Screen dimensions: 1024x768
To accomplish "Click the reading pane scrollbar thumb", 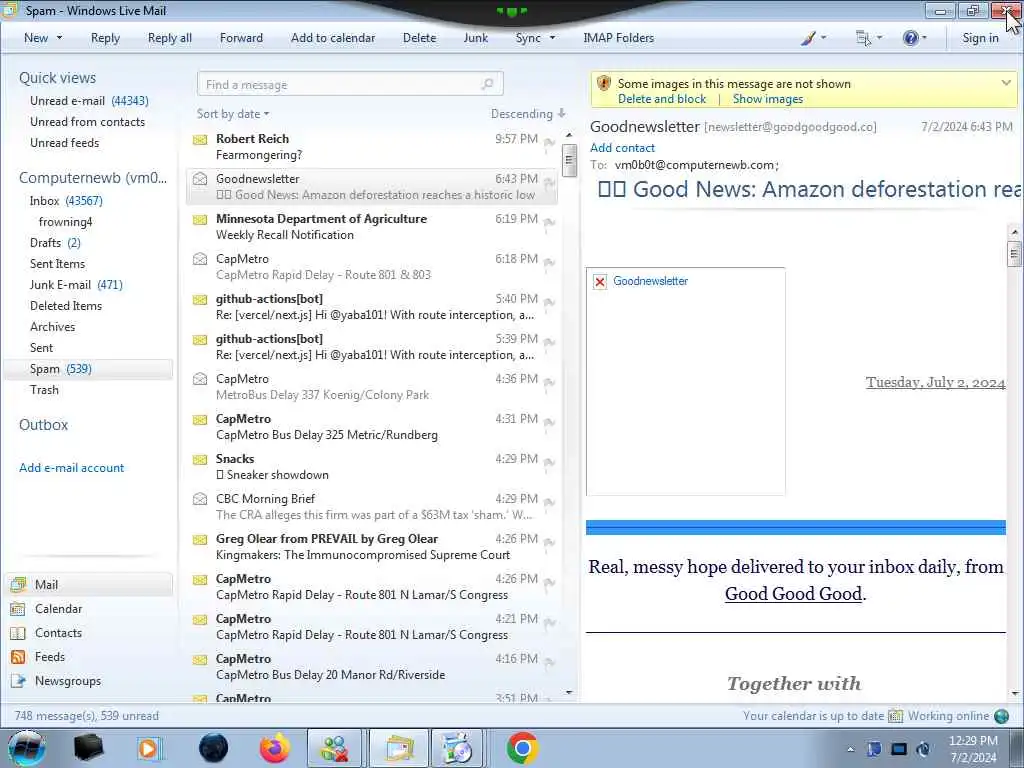I will (x=1014, y=253).
